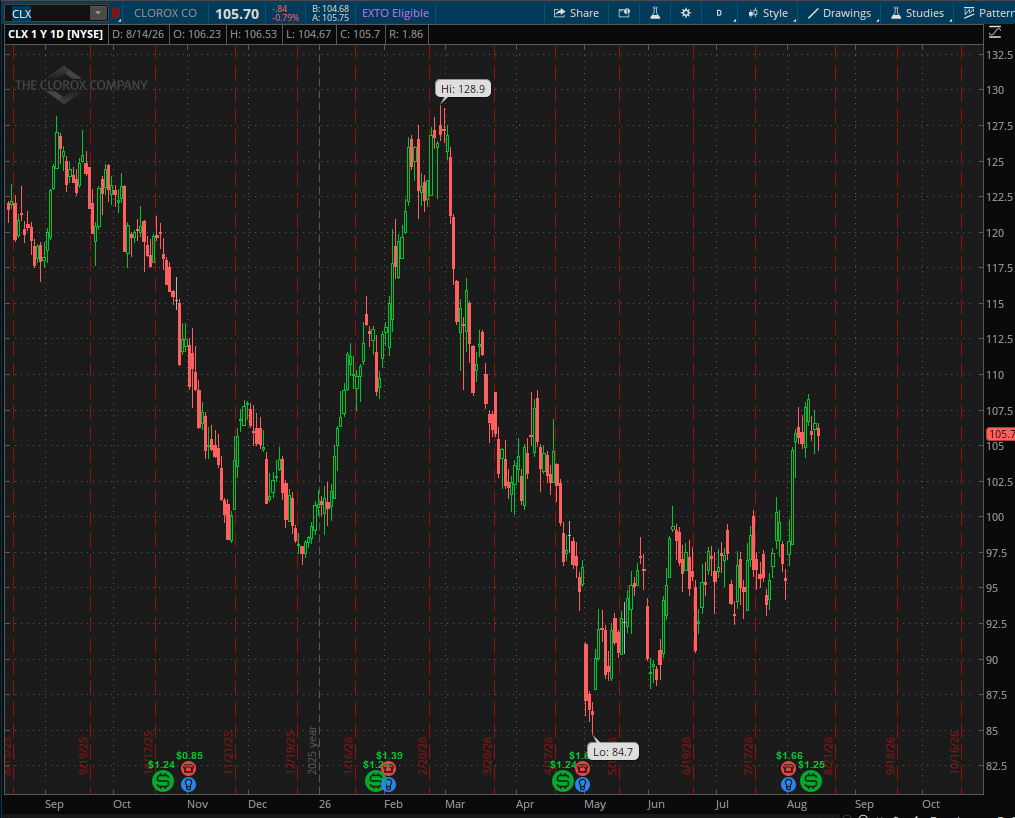This screenshot has height=818, width=1015.
Task: Click the Mar label on time axis
Action: click(x=454, y=804)
